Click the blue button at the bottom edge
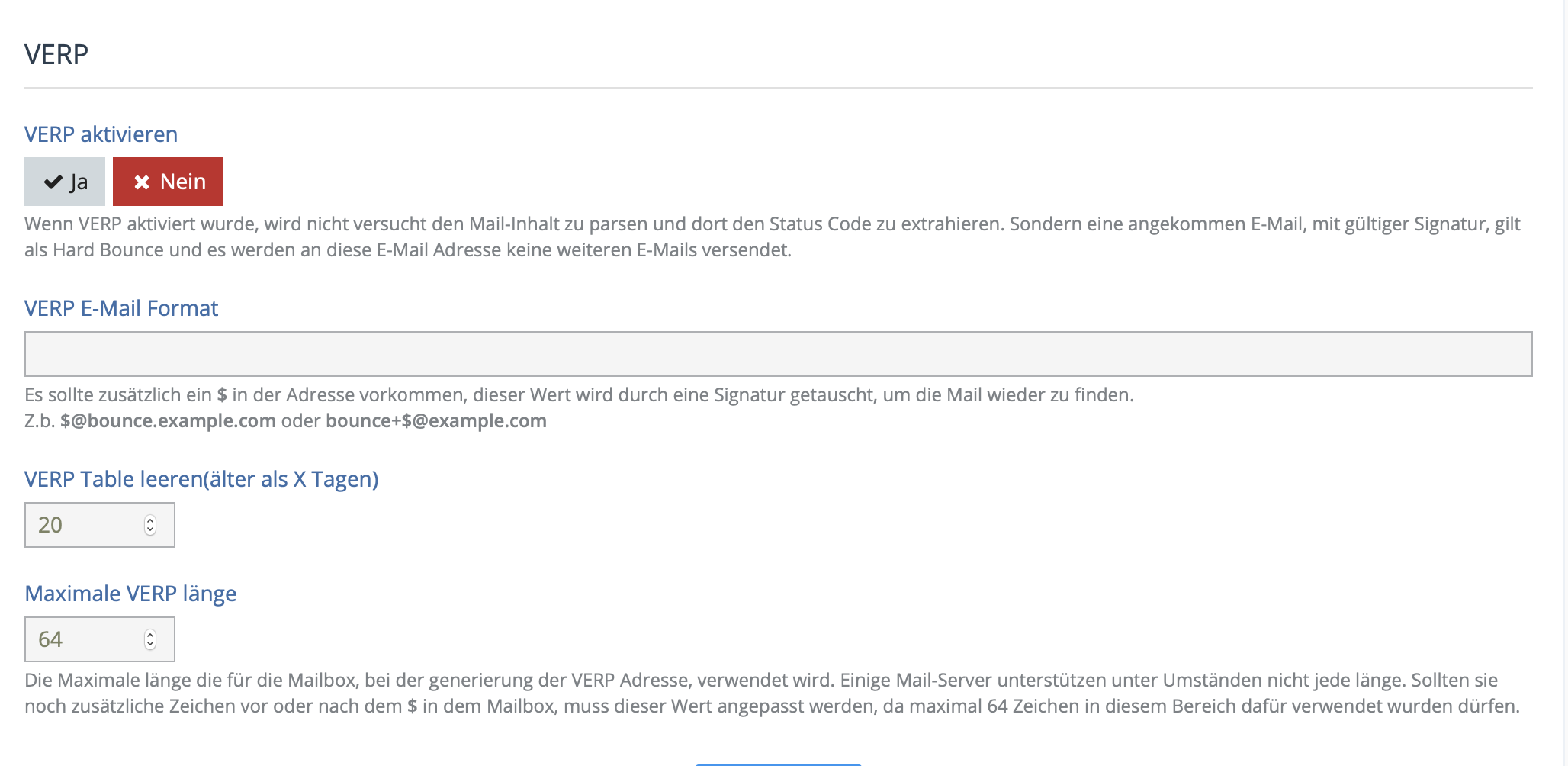 click(778, 763)
